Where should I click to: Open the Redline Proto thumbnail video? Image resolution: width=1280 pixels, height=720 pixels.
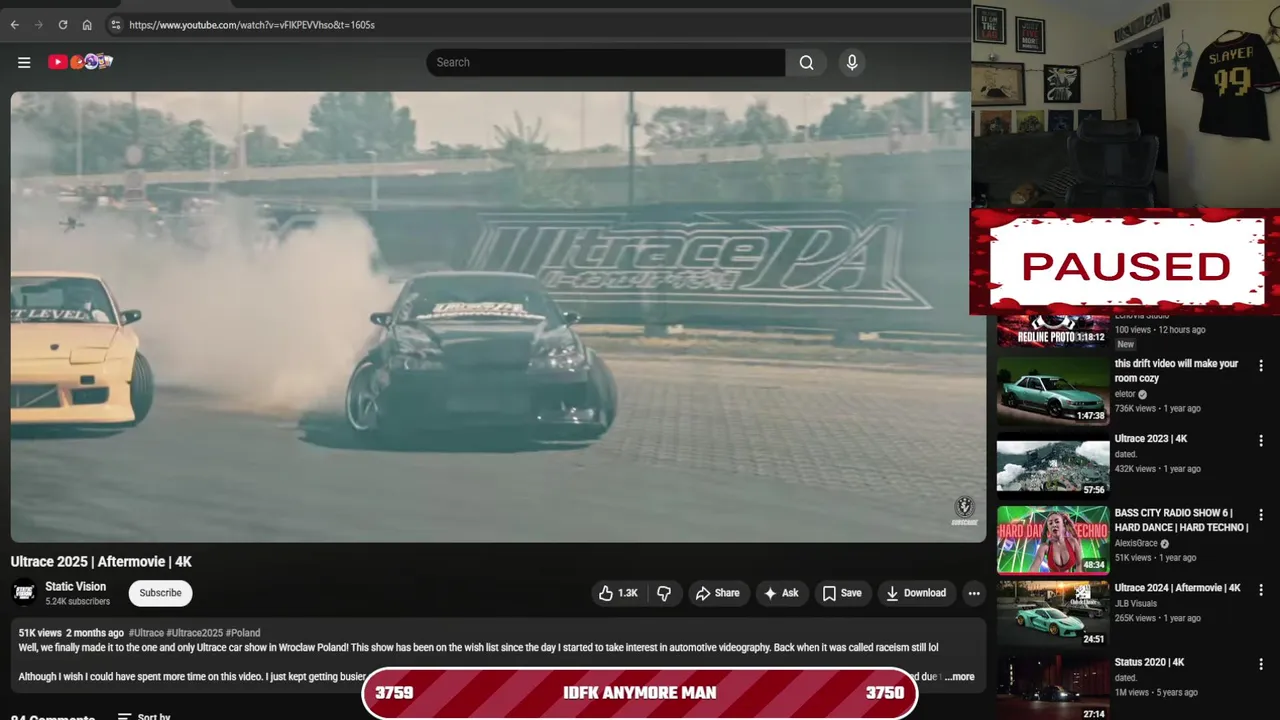(x=1053, y=331)
